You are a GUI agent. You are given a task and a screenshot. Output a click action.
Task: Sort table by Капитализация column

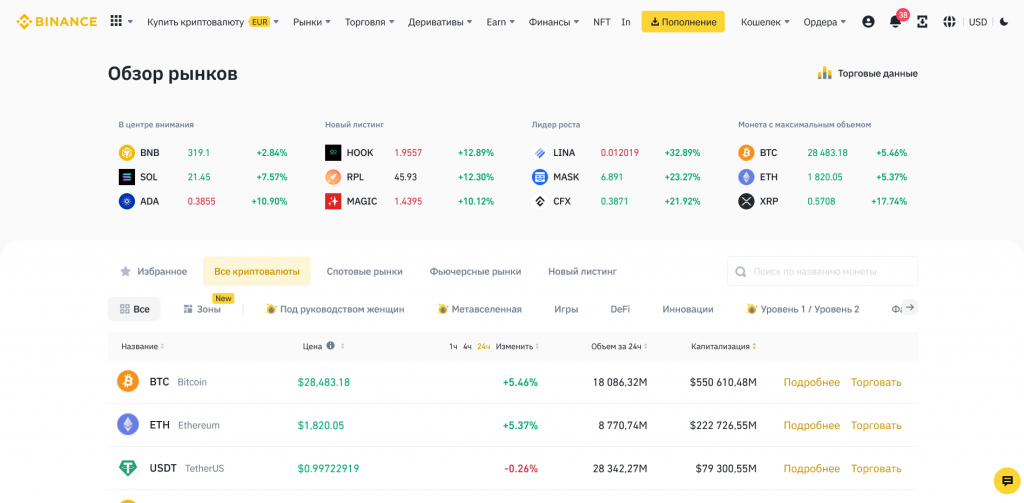pyautogui.click(x=722, y=346)
